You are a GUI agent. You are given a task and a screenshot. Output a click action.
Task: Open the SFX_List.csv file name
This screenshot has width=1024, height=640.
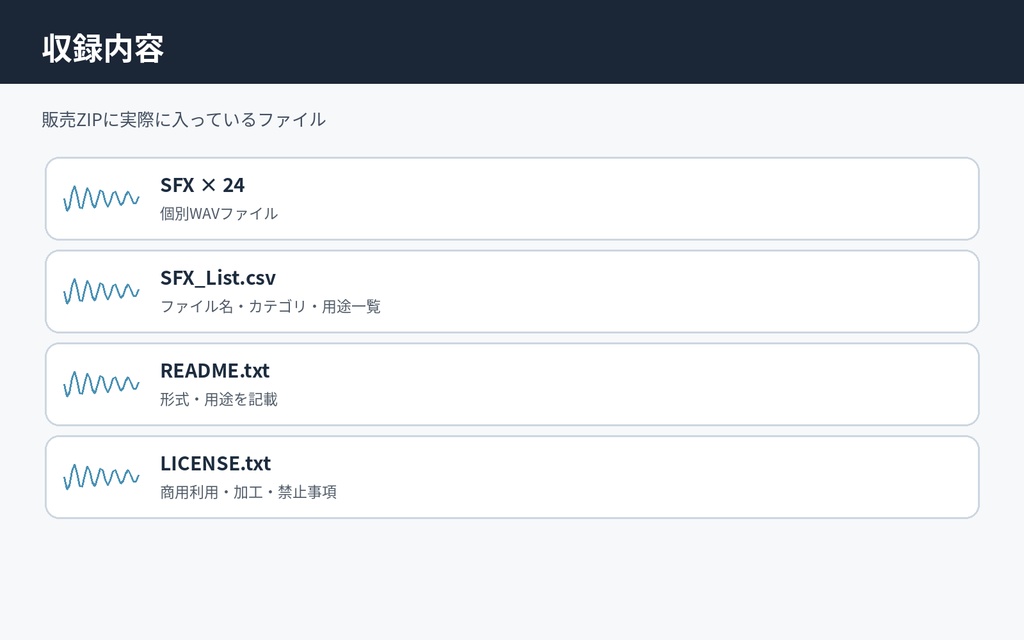coord(218,278)
